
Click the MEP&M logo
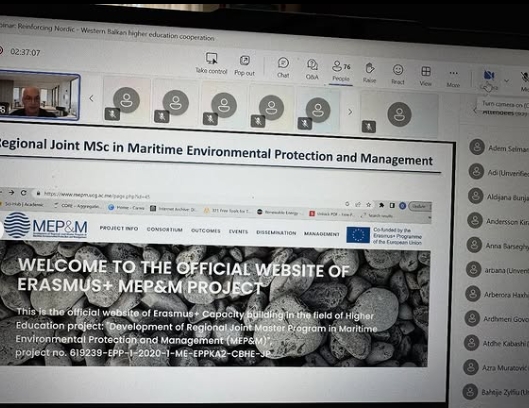[x=46, y=225]
